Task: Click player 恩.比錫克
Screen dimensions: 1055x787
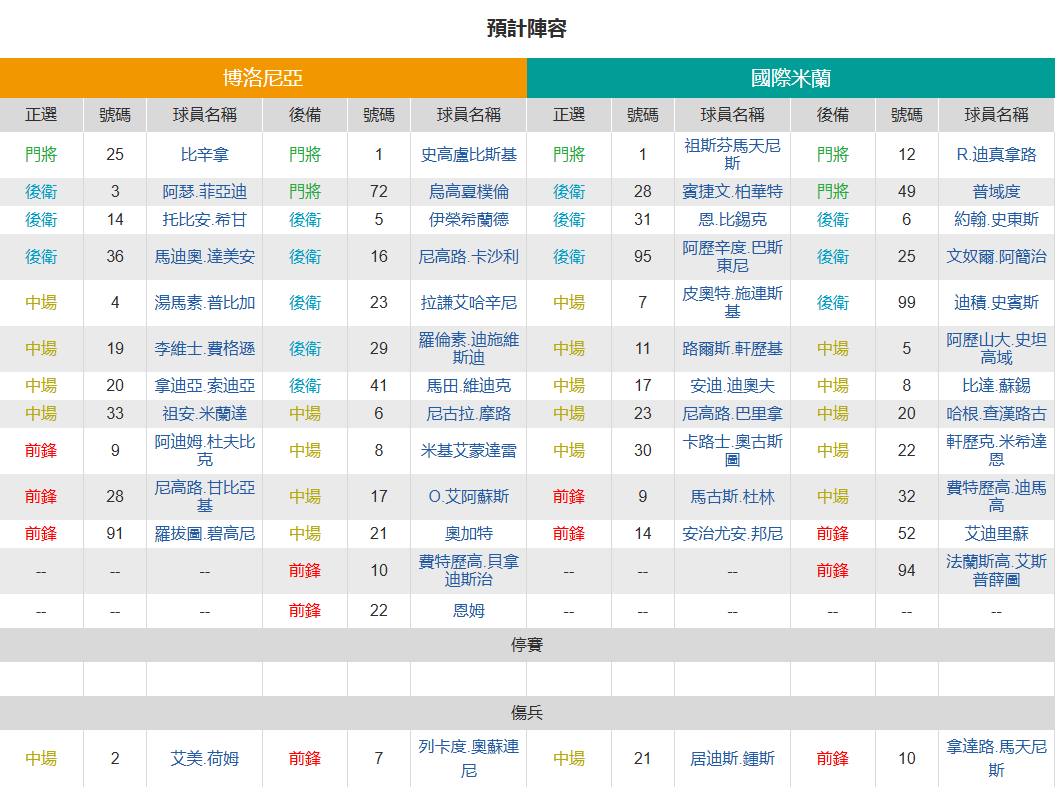Action: pos(732,220)
